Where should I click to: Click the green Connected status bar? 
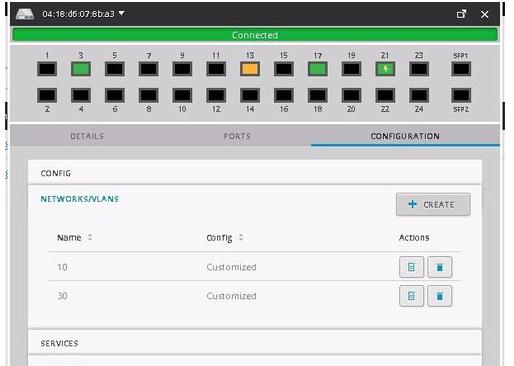point(255,35)
